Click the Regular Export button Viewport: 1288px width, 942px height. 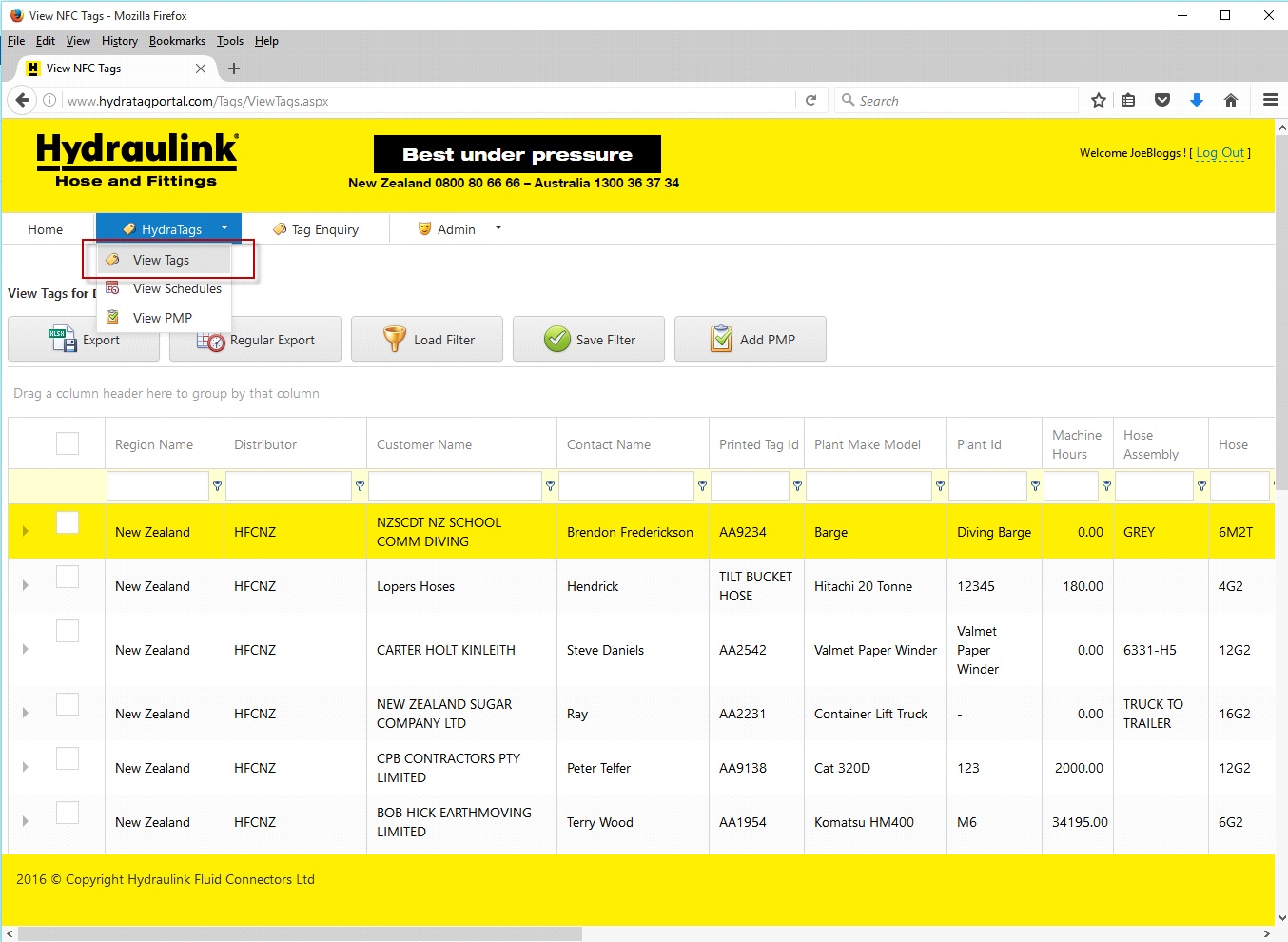[x=255, y=339]
